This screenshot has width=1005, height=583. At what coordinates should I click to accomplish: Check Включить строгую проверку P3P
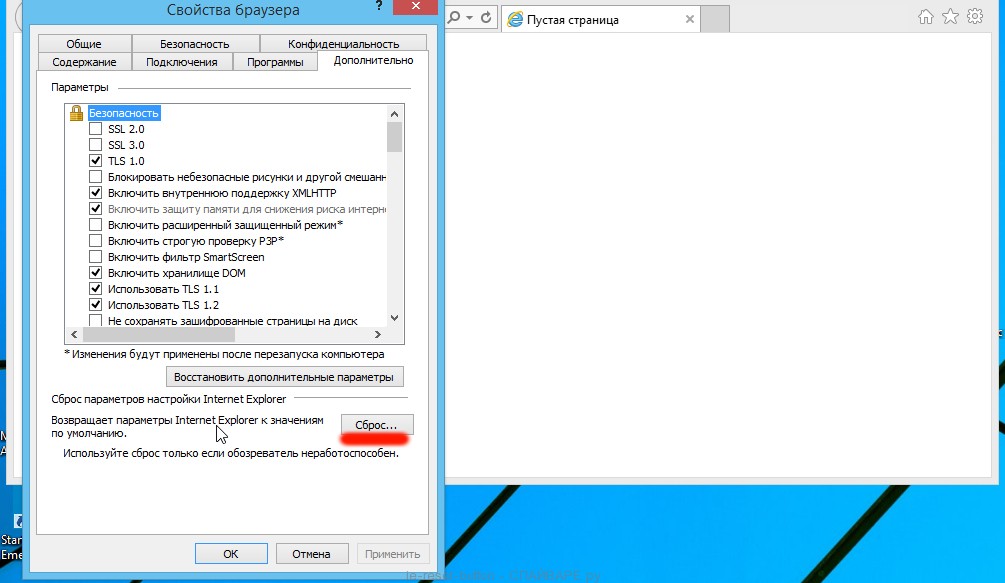pos(96,241)
